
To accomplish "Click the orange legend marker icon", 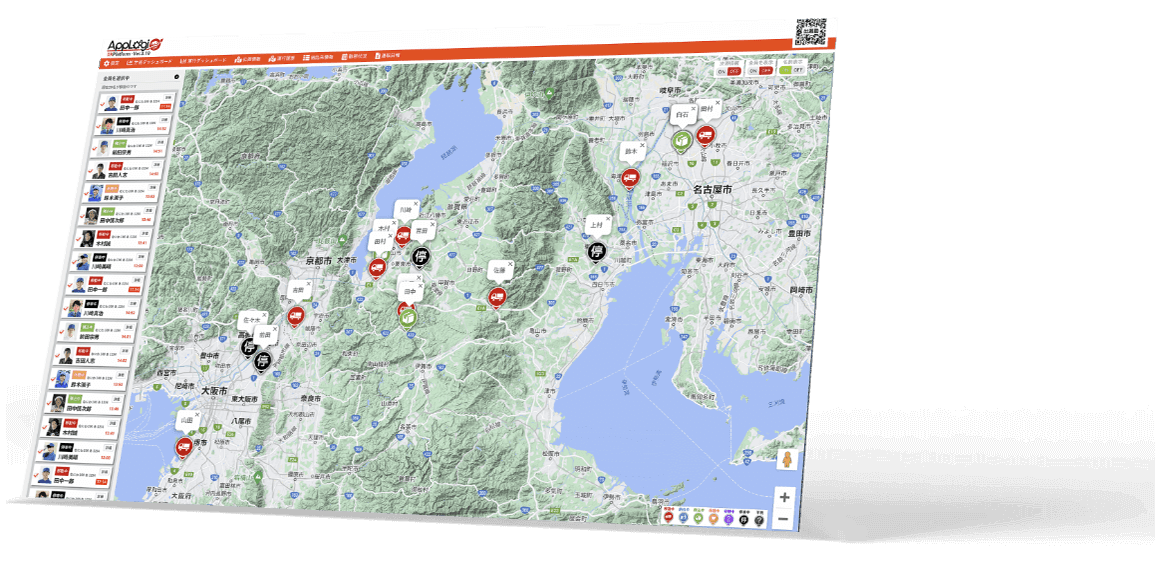I will point(713,519).
